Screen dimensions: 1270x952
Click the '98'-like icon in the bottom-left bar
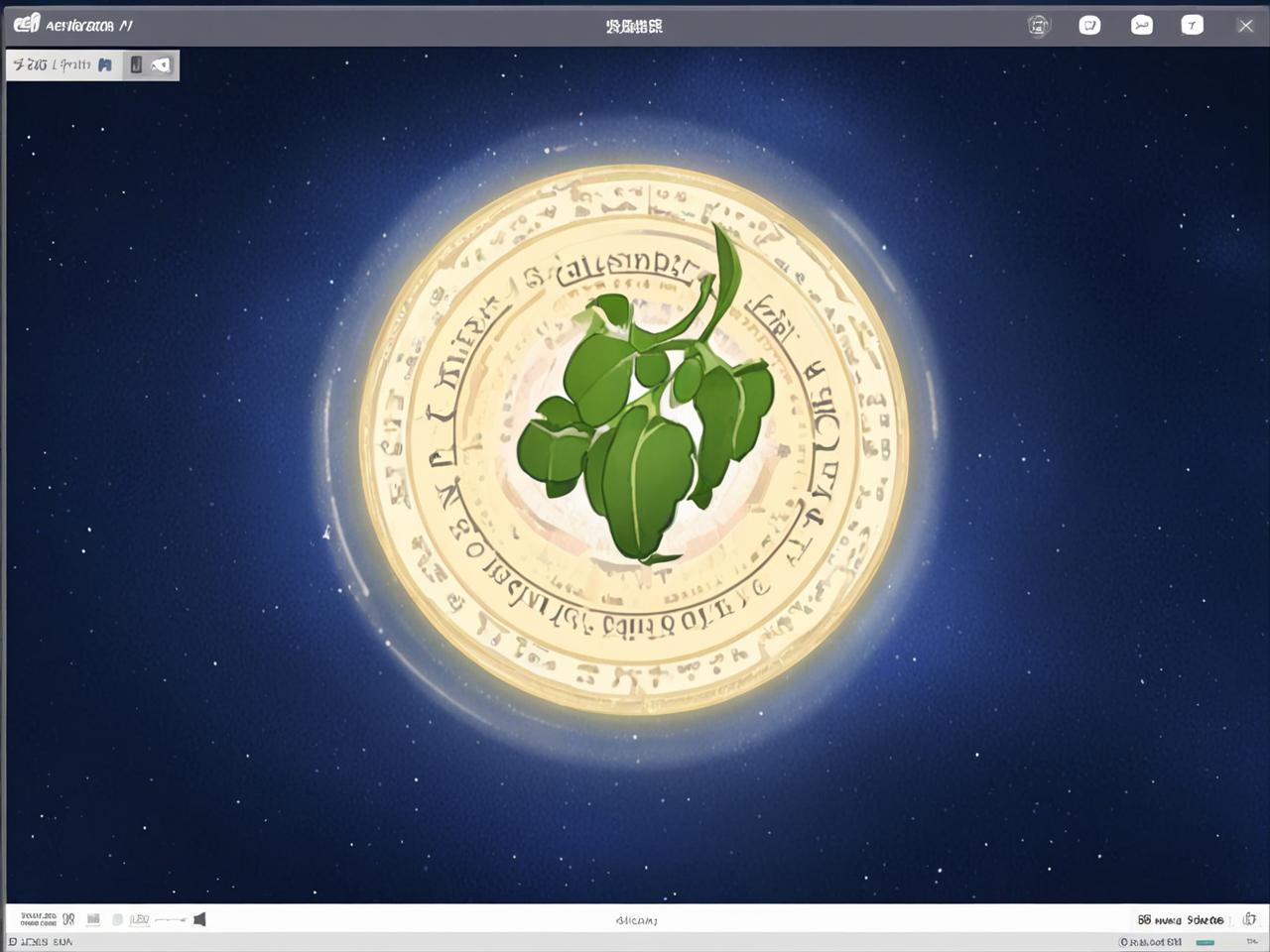(68, 919)
